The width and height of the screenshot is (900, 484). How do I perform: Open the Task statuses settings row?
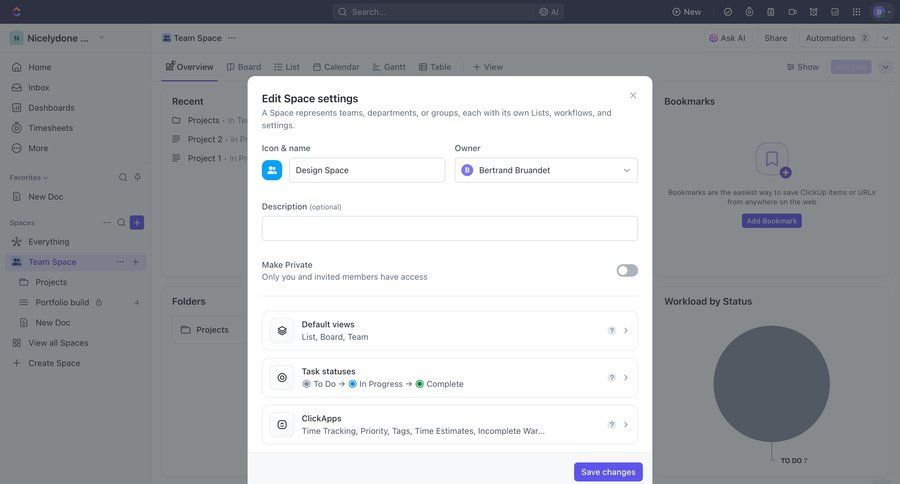(x=449, y=378)
